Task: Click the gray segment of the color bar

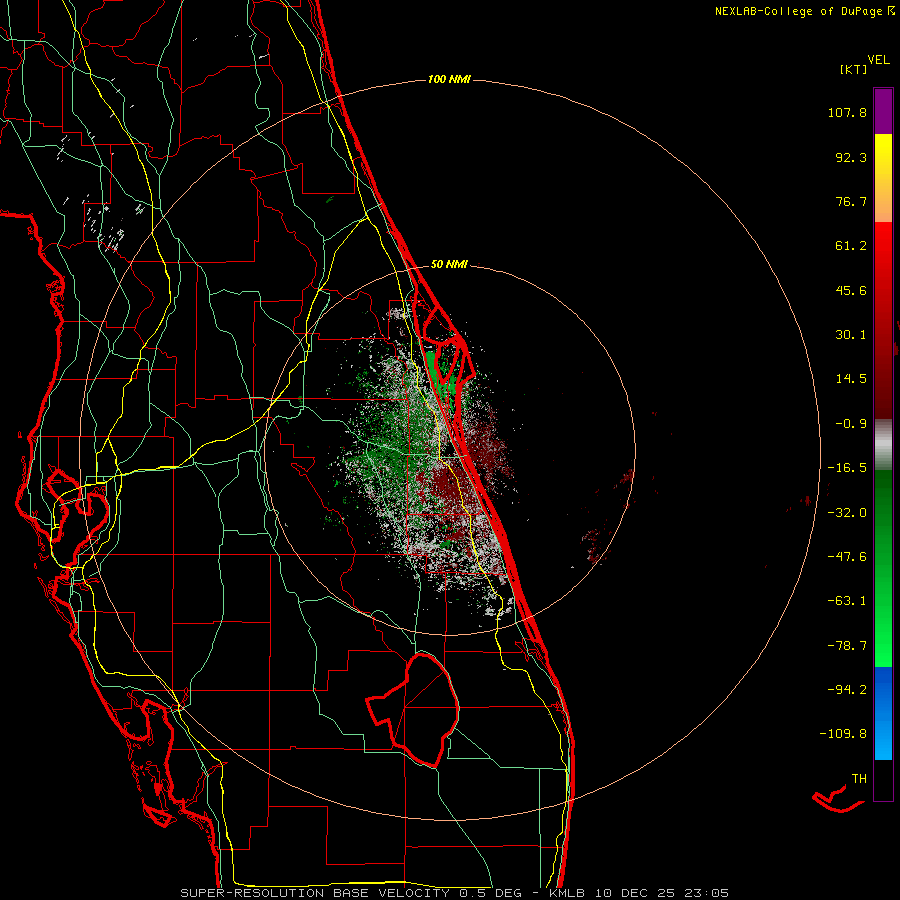Action: (x=883, y=443)
